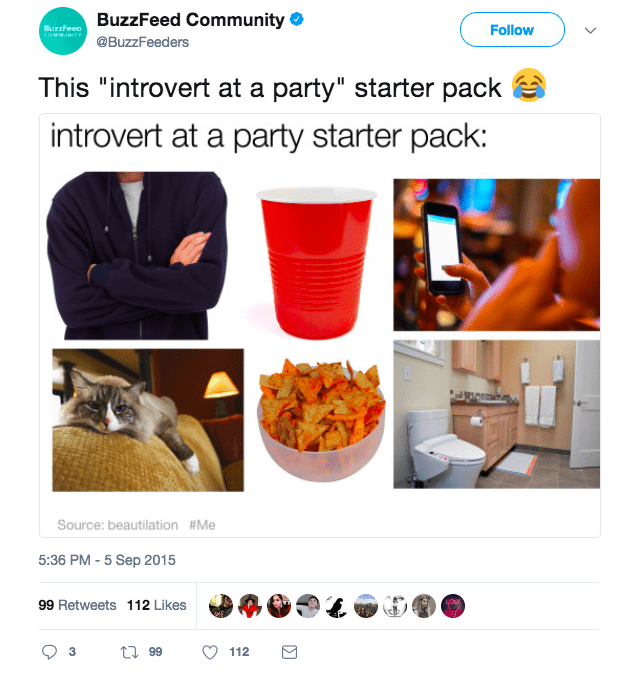The height and width of the screenshot is (678, 638).
Task: Click the BuzzFeed Community teal avatar
Action: (63, 31)
